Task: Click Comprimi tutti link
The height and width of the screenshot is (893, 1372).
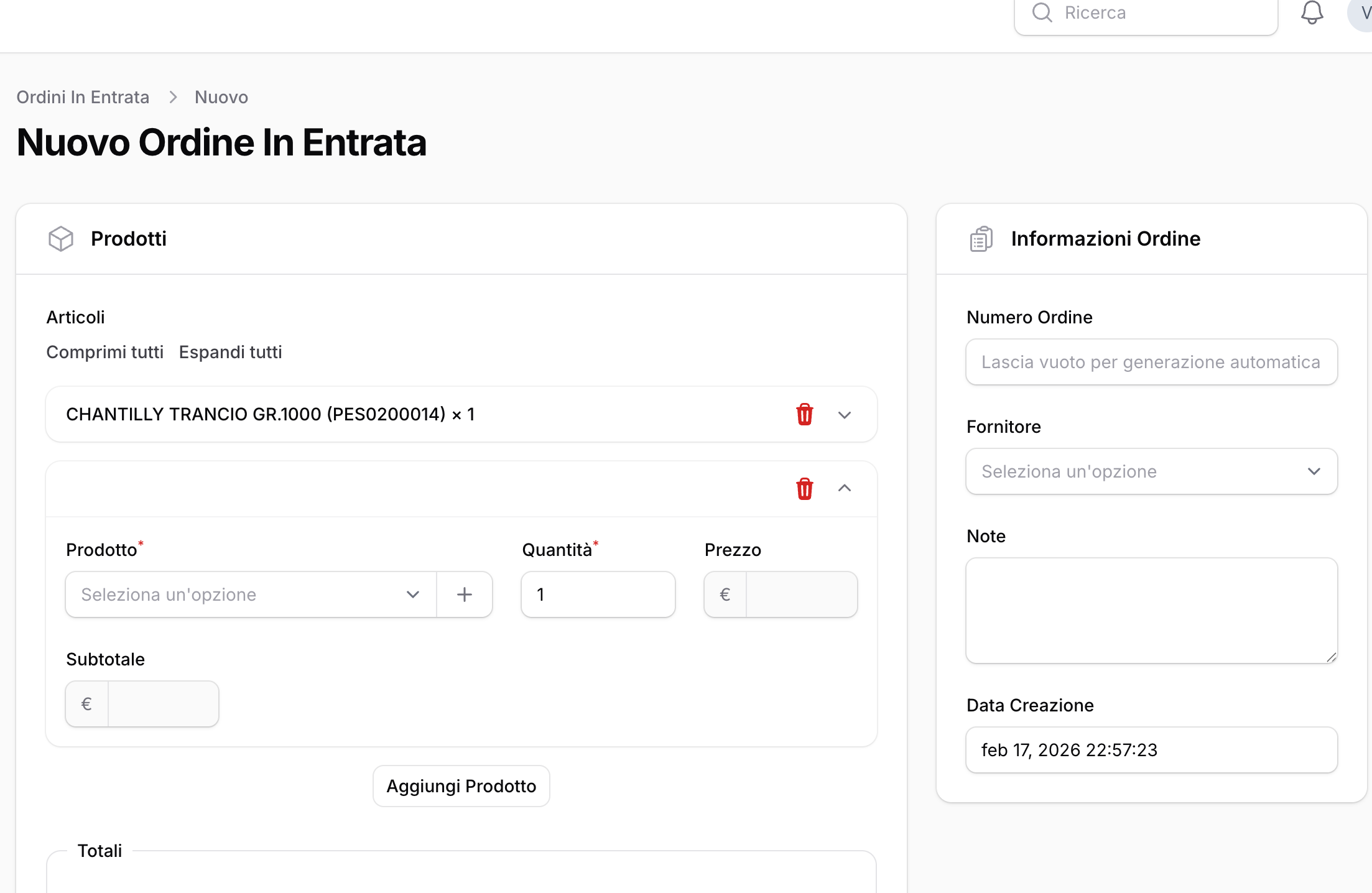Action: pos(104,352)
